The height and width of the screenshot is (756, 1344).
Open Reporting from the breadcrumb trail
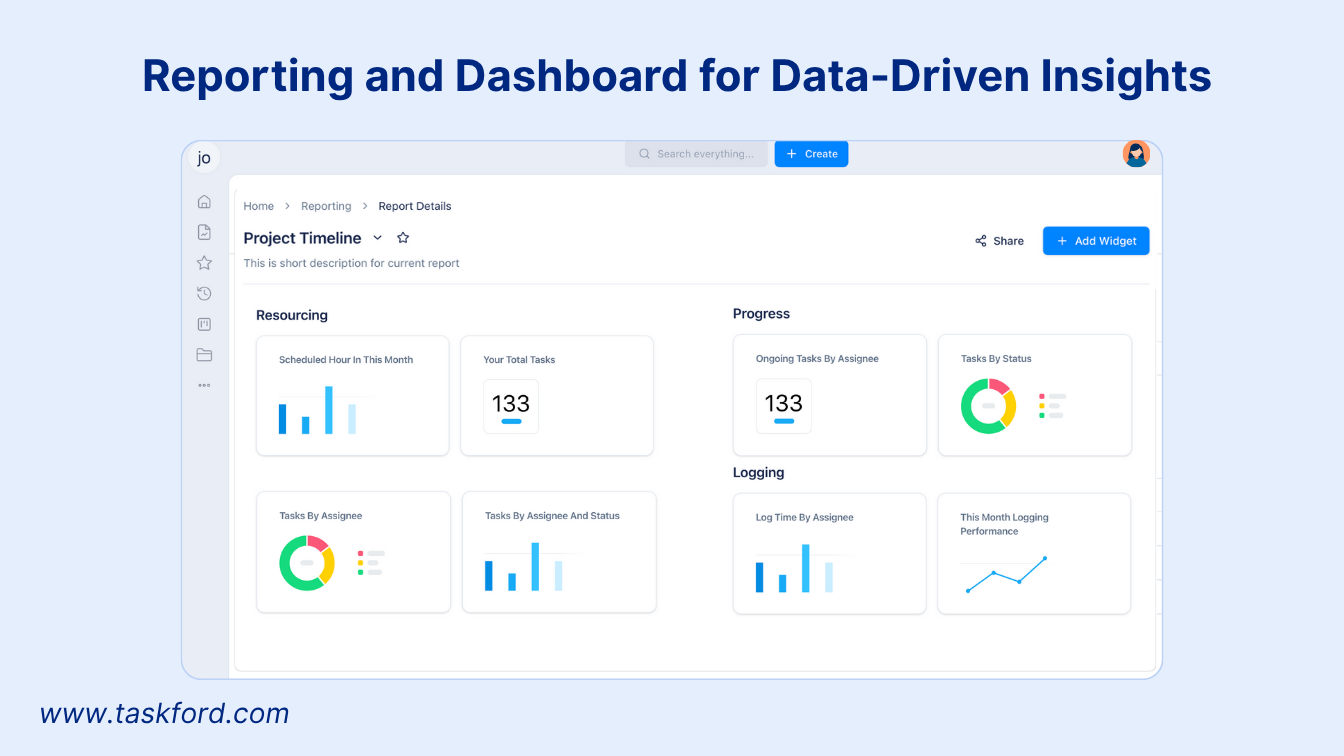(x=326, y=205)
